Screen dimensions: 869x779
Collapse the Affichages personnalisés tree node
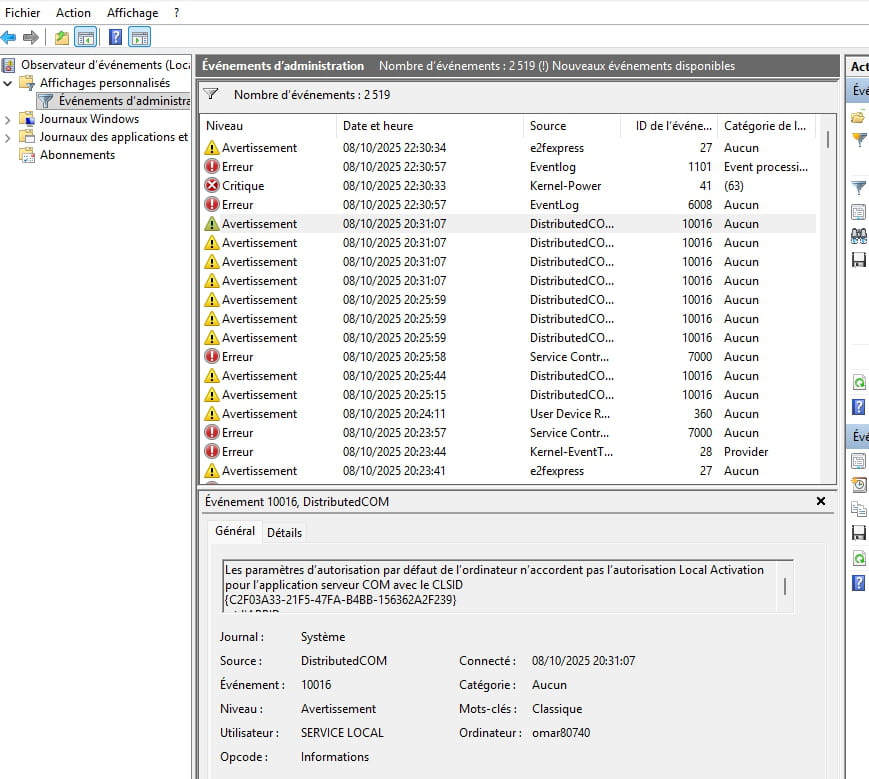pos(9,83)
